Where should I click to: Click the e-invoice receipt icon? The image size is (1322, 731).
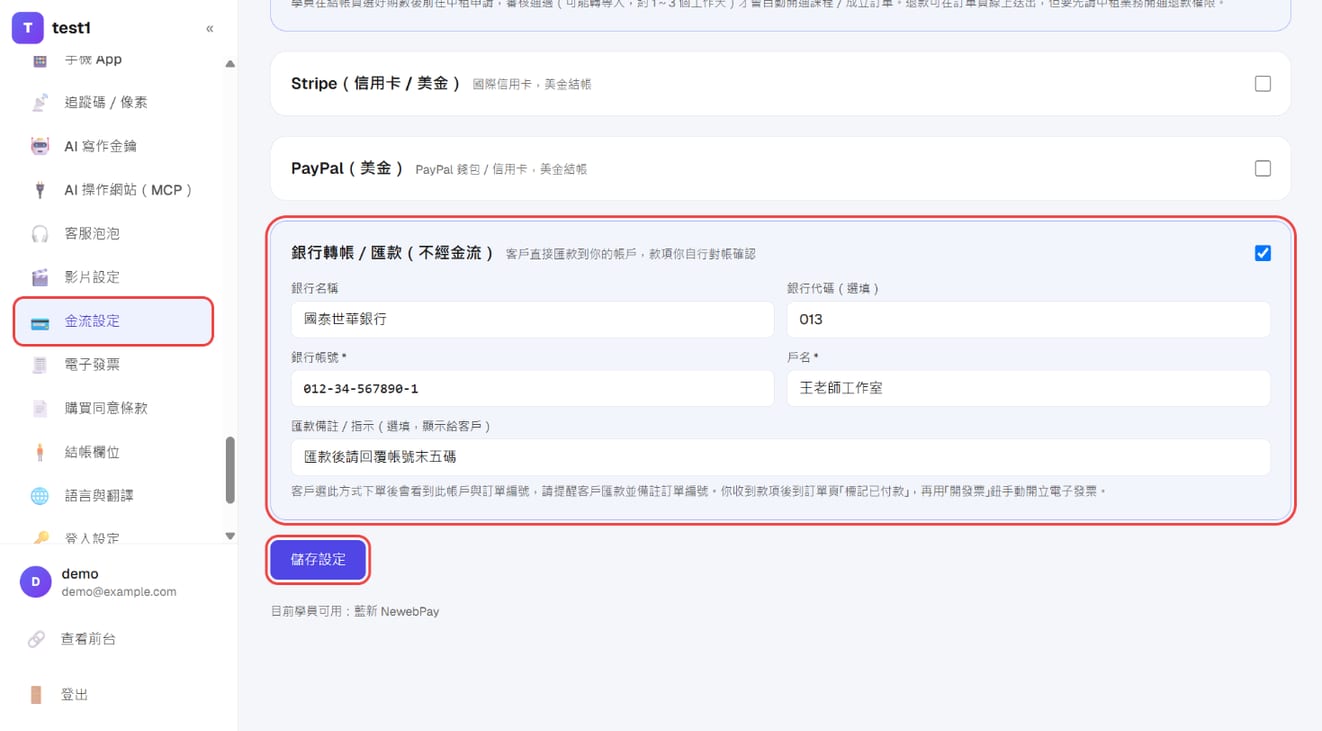click(x=40, y=365)
